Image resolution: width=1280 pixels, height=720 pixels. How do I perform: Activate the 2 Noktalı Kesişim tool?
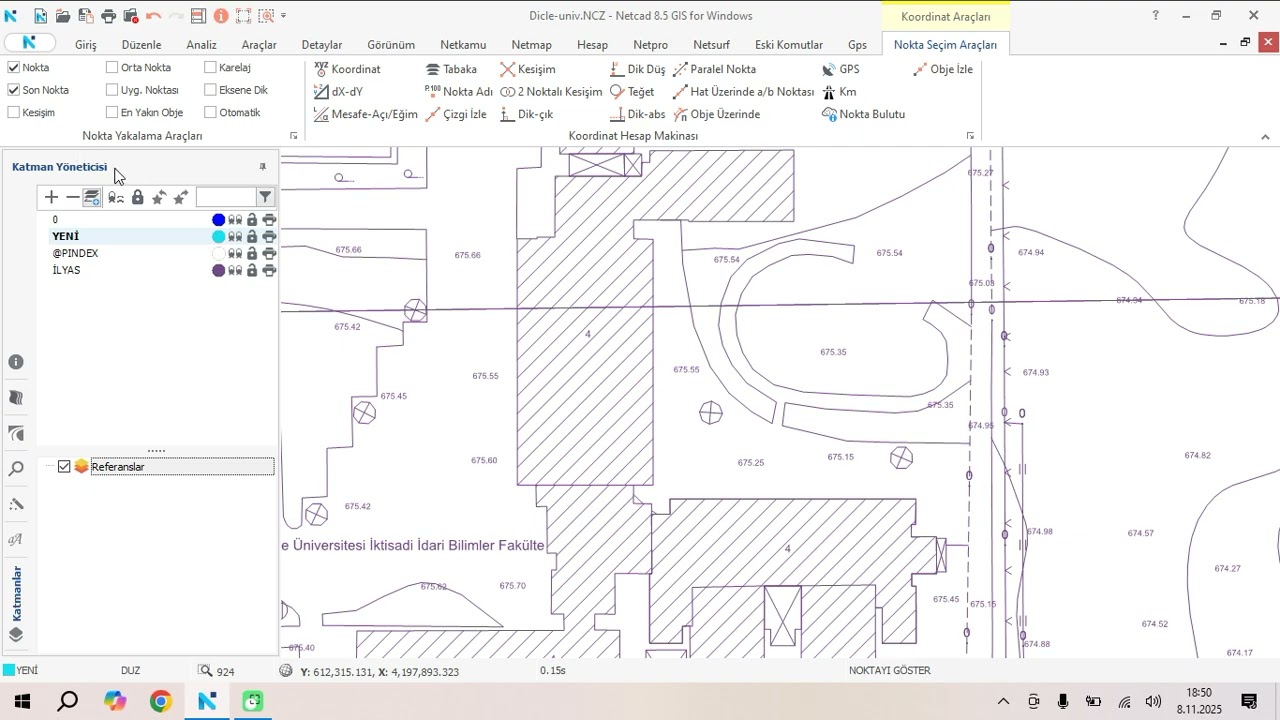tap(551, 91)
